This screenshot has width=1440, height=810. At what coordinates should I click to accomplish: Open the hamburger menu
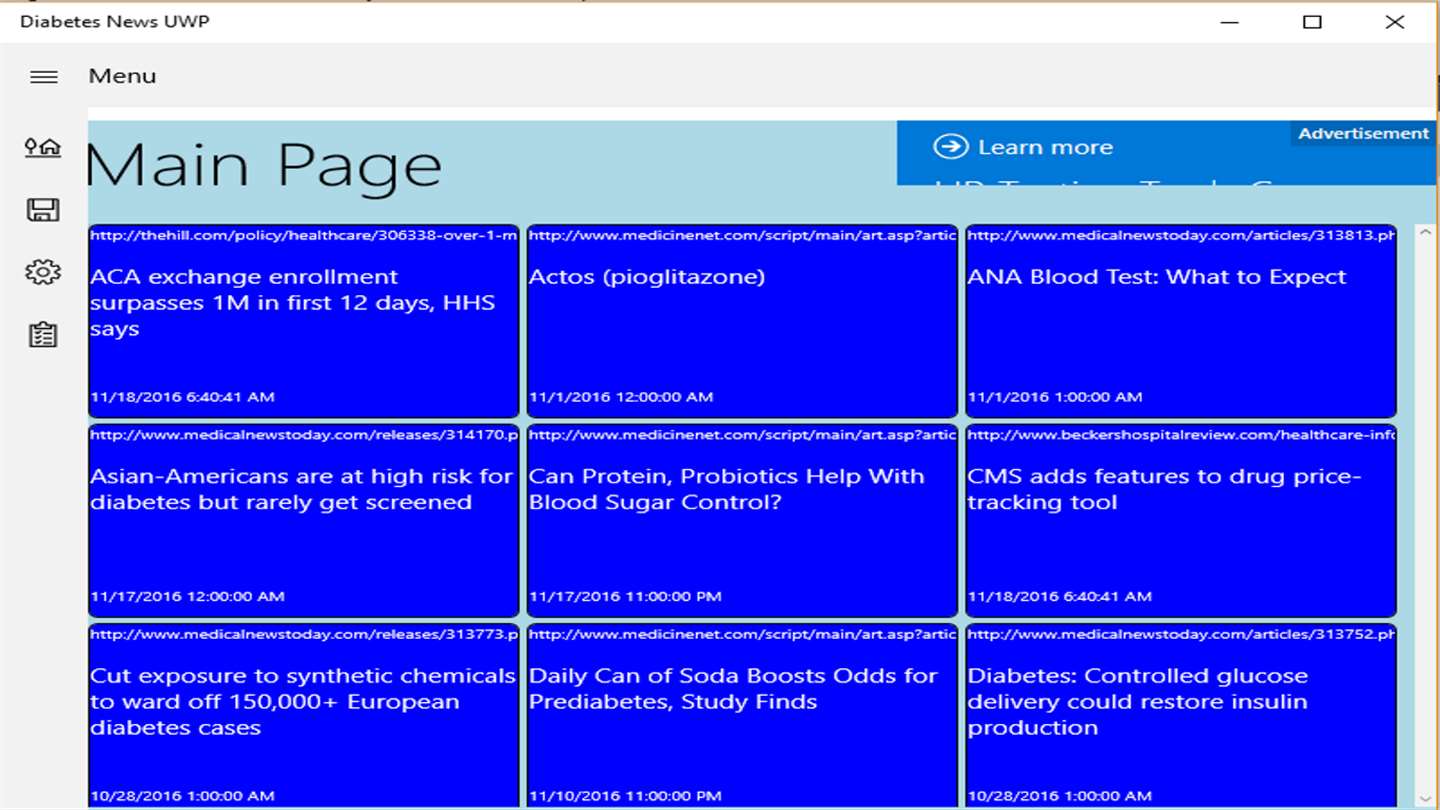43,77
